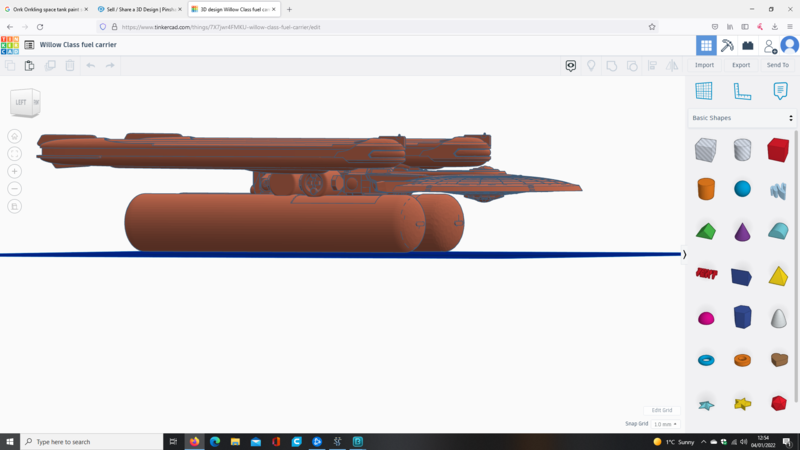
Task: Open a new browser tab
Action: click(289, 9)
